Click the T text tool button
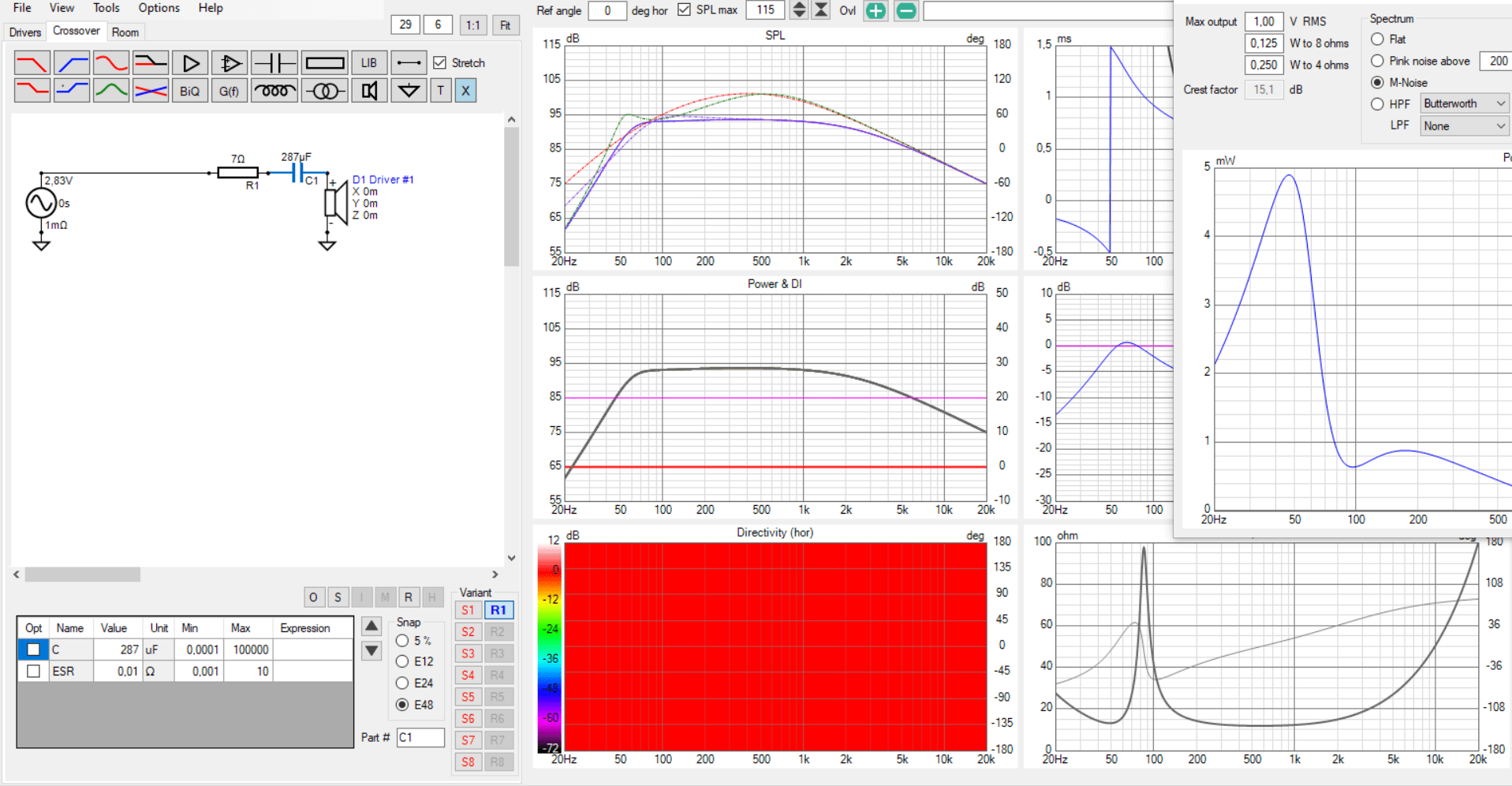Screen dimensions: 1512x786 [x=441, y=91]
